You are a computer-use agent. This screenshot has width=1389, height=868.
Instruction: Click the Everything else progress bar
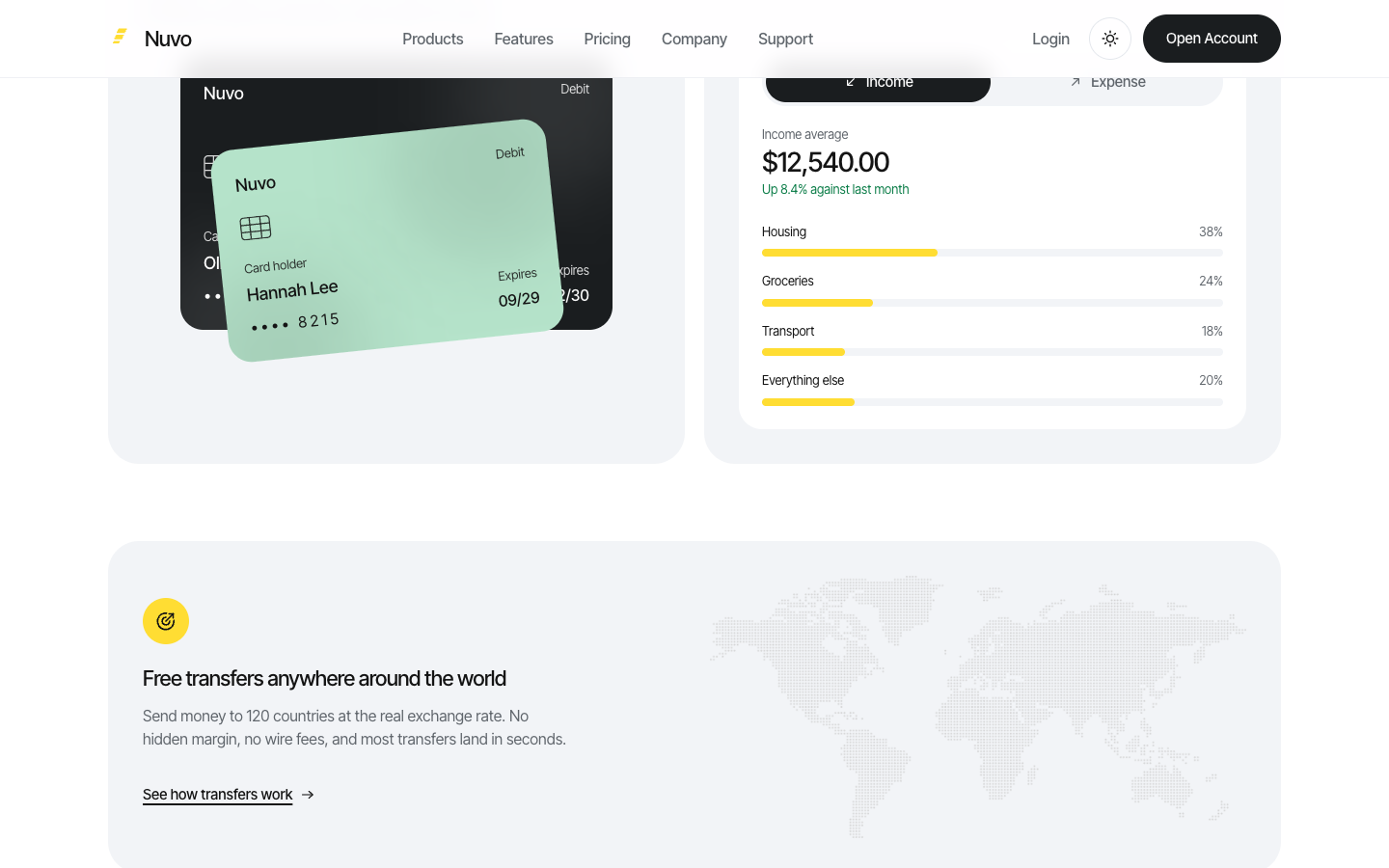pos(993,402)
